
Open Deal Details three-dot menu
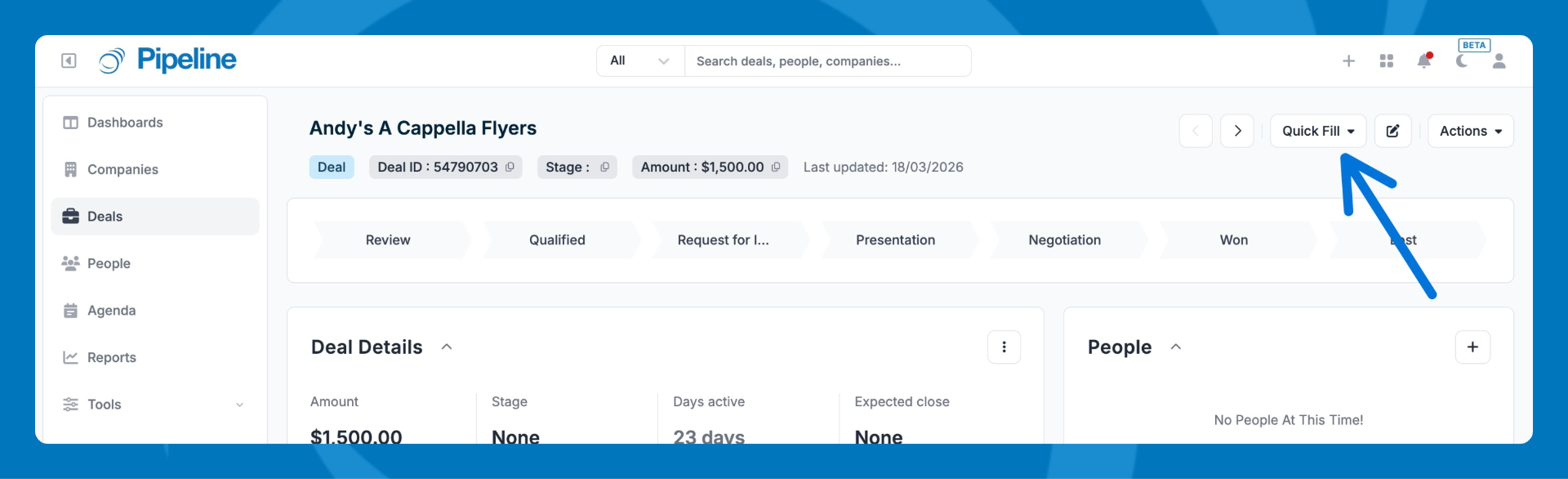pyautogui.click(x=1004, y=347)
